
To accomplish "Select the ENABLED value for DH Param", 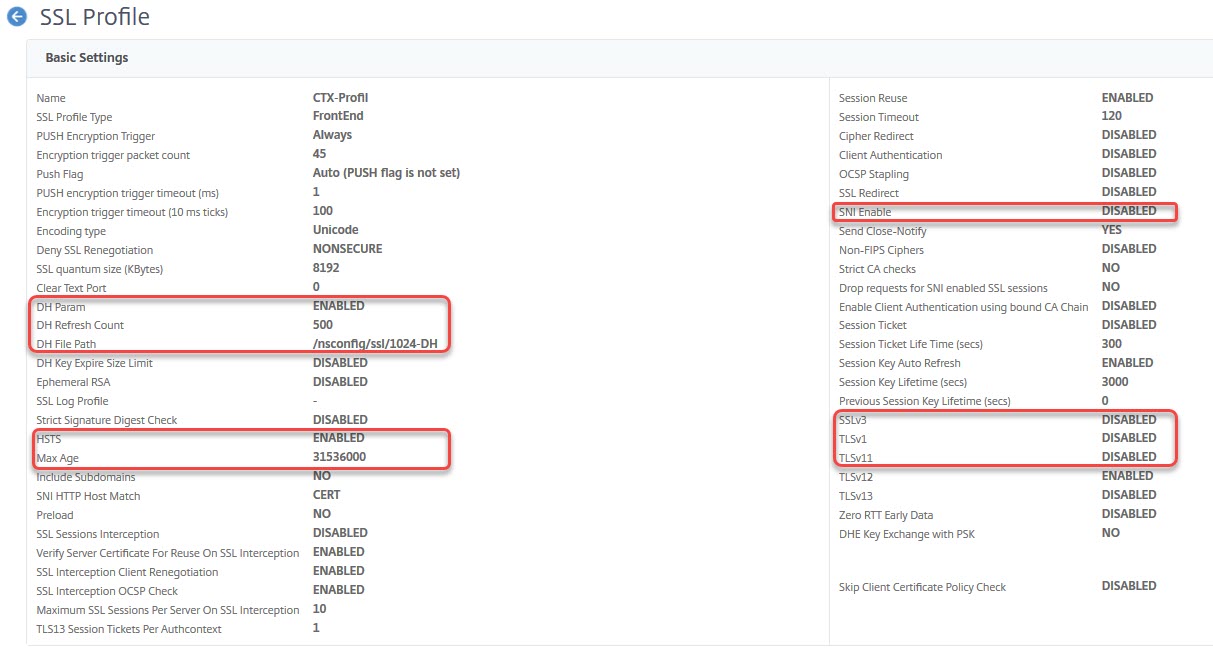I will click(x=339, y=306).
